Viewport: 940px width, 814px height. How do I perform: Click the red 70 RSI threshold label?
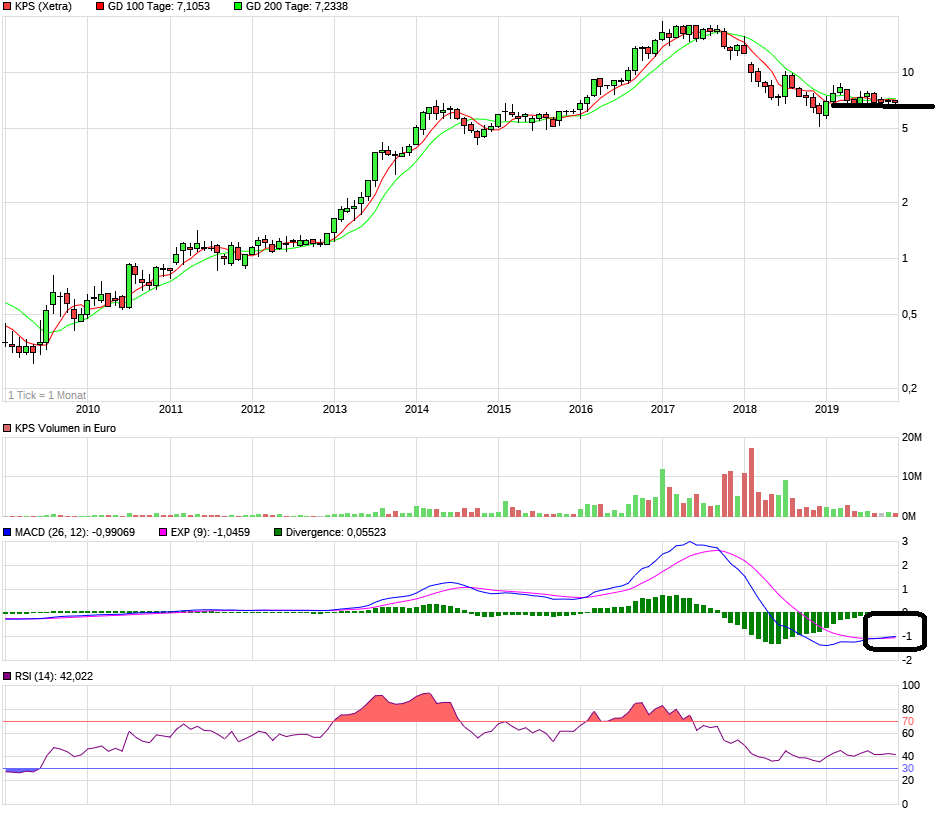(908, 722)
